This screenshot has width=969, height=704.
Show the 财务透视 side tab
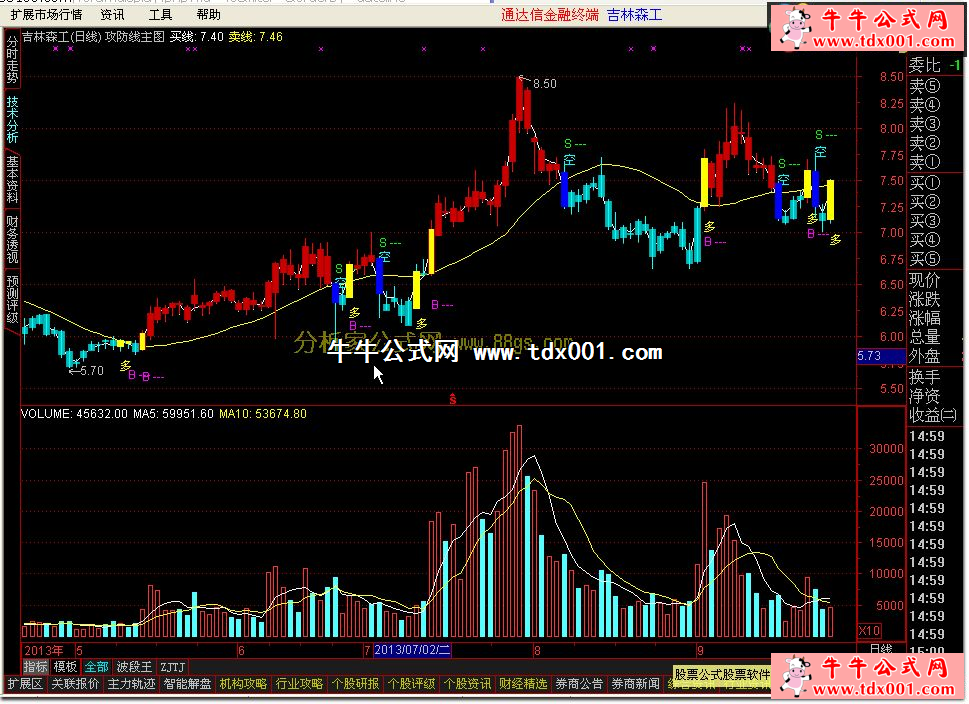click(12, 240)
